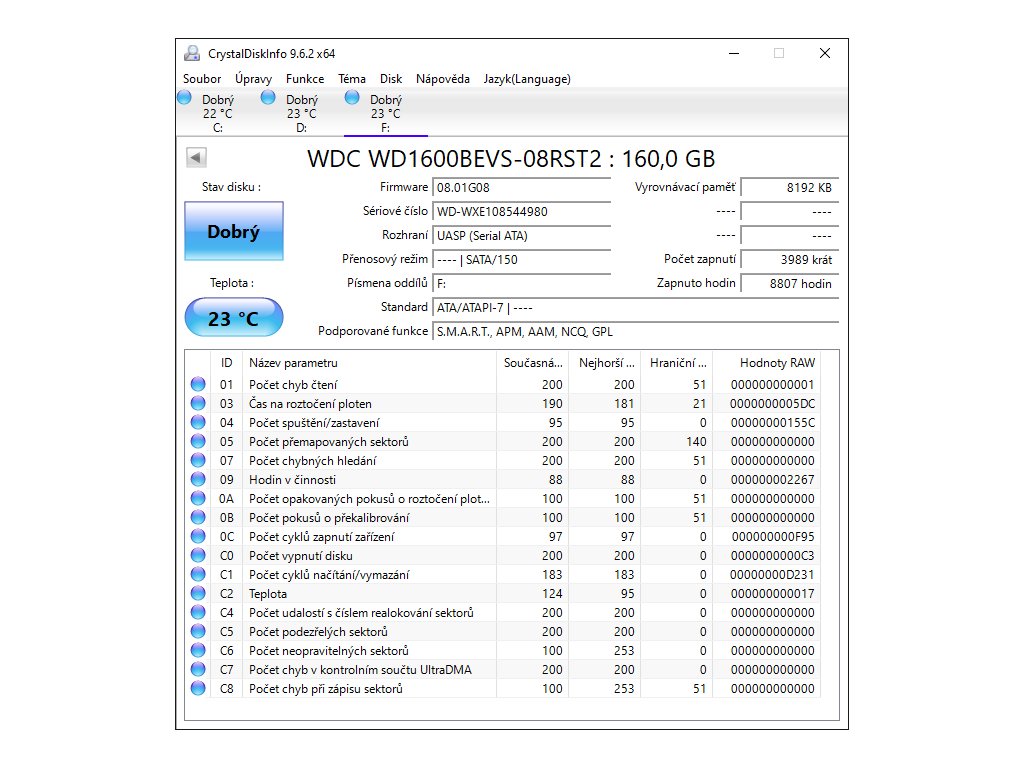Open the Úpravy menu
This screenshot has height=768, width=1024.
coord(253,79)
